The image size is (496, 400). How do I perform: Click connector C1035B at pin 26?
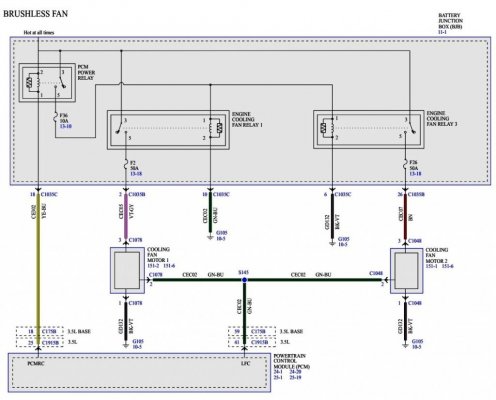[416, 194]
